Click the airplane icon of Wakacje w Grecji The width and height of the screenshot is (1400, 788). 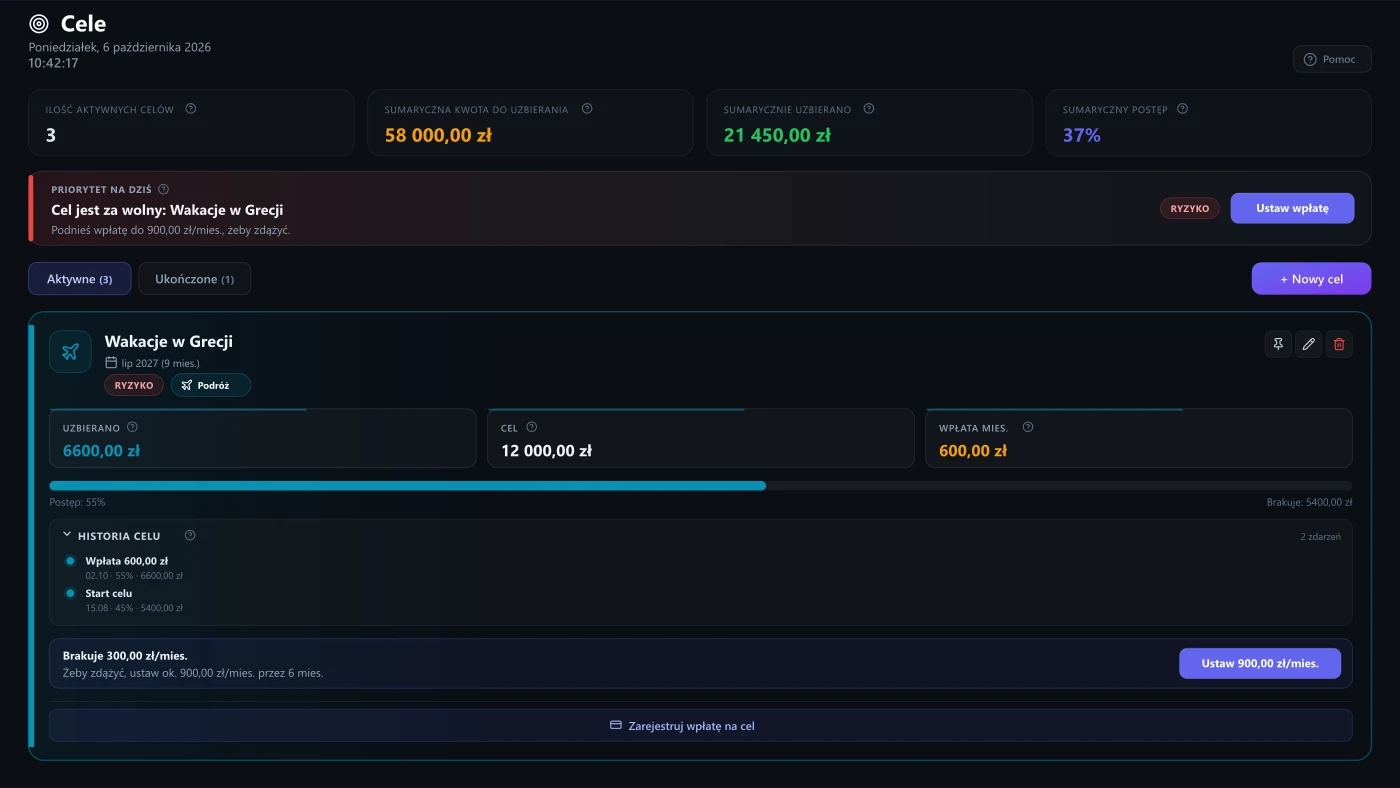70,352
